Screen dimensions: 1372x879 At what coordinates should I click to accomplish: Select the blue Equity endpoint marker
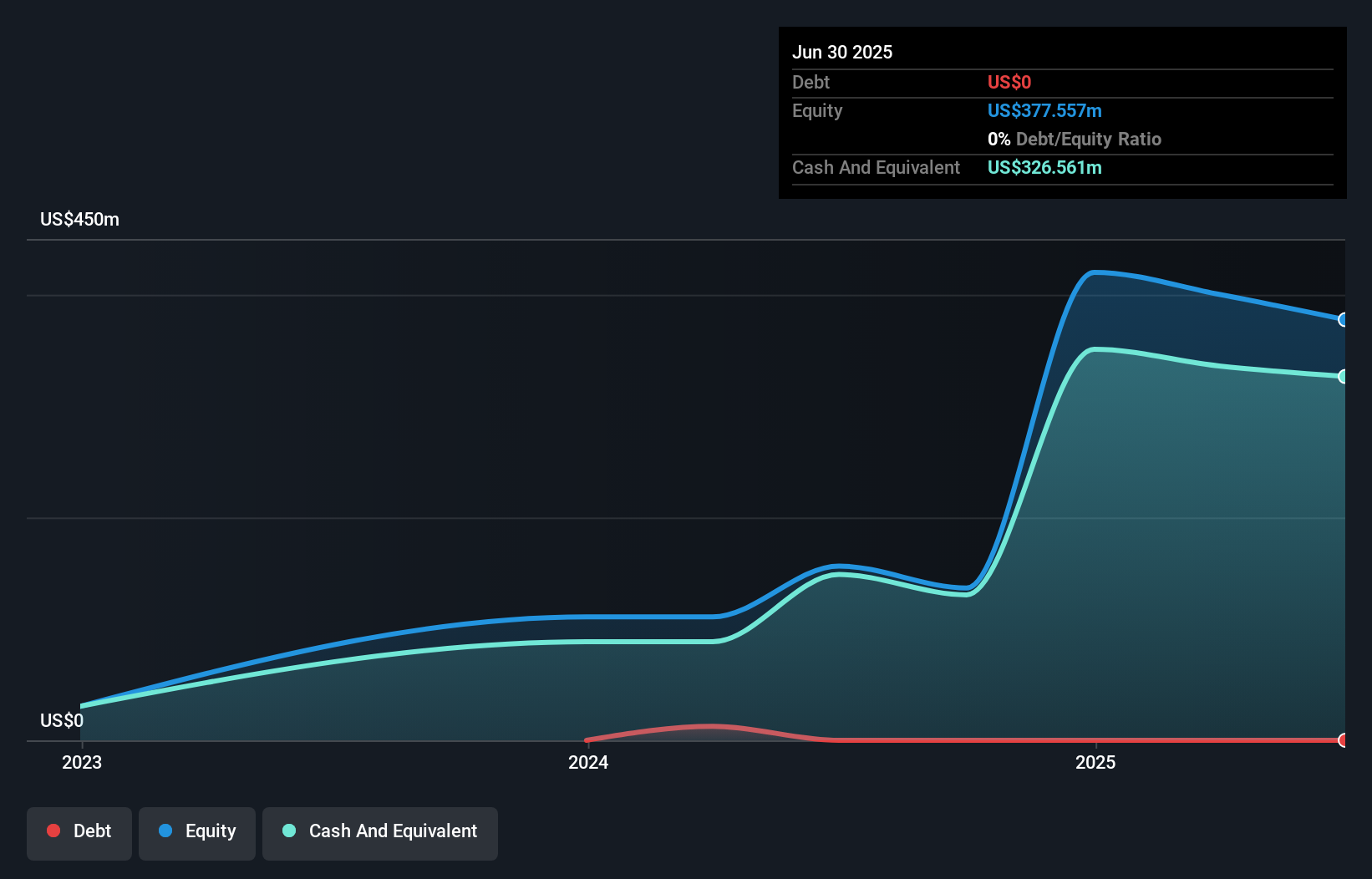(1343, 320)
